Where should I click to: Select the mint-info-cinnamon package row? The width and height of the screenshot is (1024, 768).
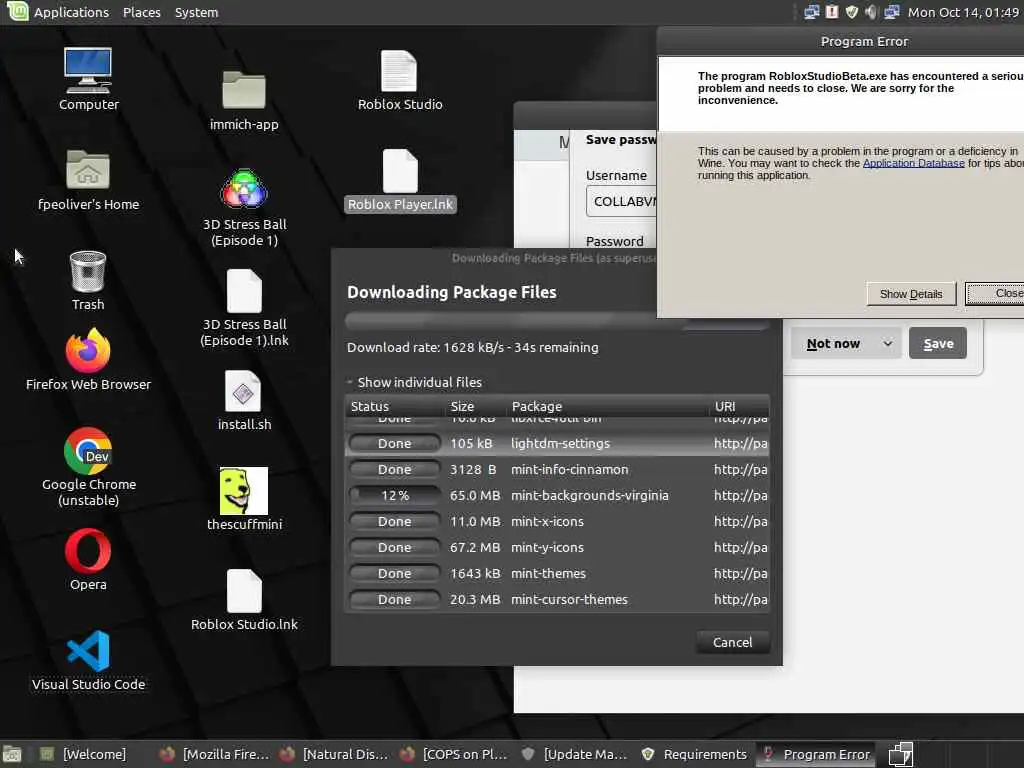[557, 470]
